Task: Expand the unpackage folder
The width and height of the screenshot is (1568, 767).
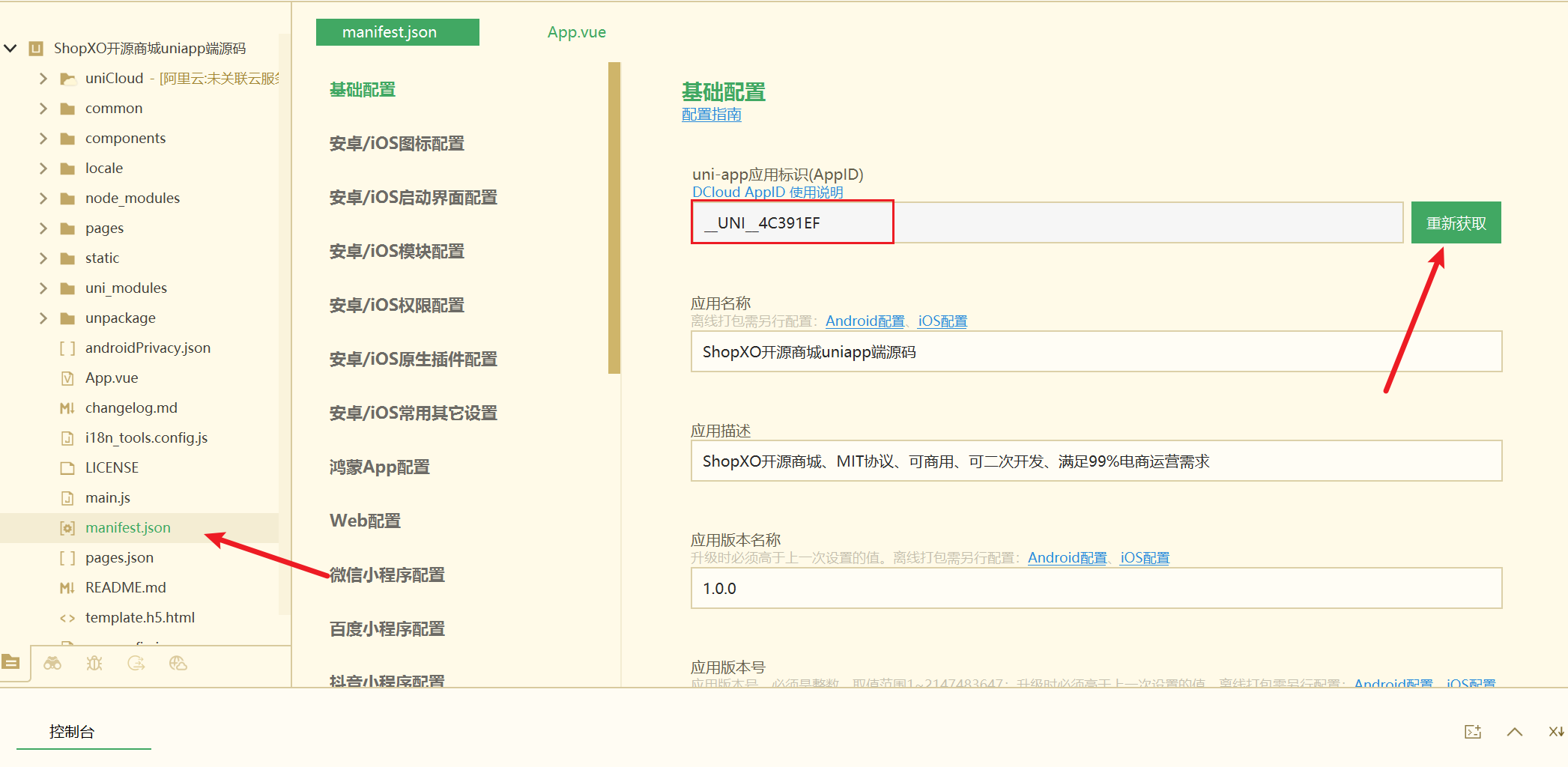Action: (x=43, y=318)
